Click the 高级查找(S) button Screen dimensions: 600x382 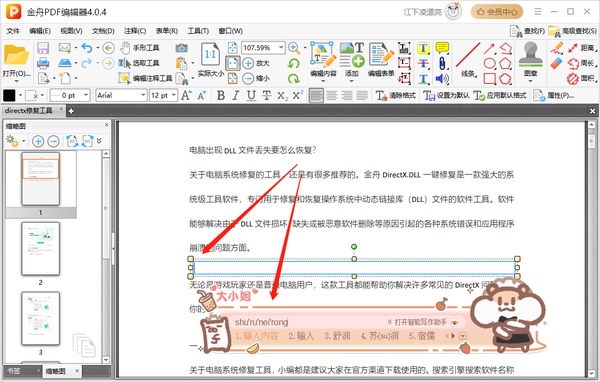[572, 31]
